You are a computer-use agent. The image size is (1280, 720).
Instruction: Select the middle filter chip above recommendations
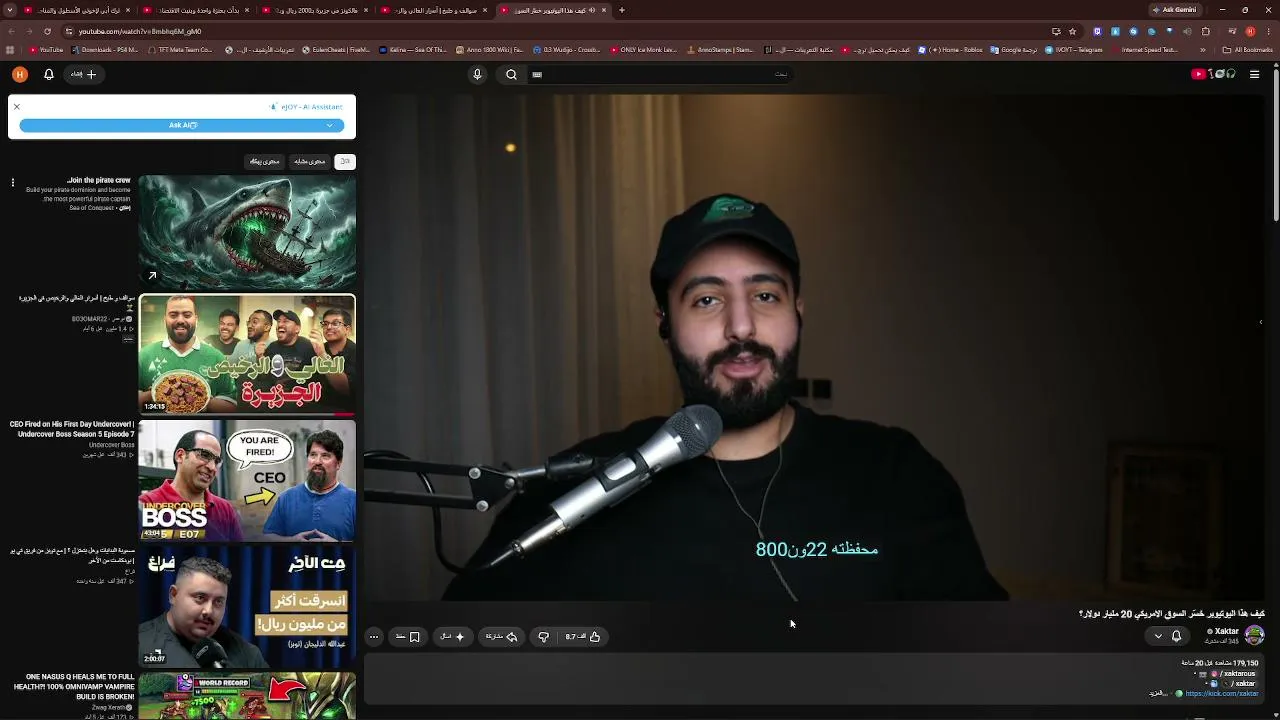click(309, 161)
